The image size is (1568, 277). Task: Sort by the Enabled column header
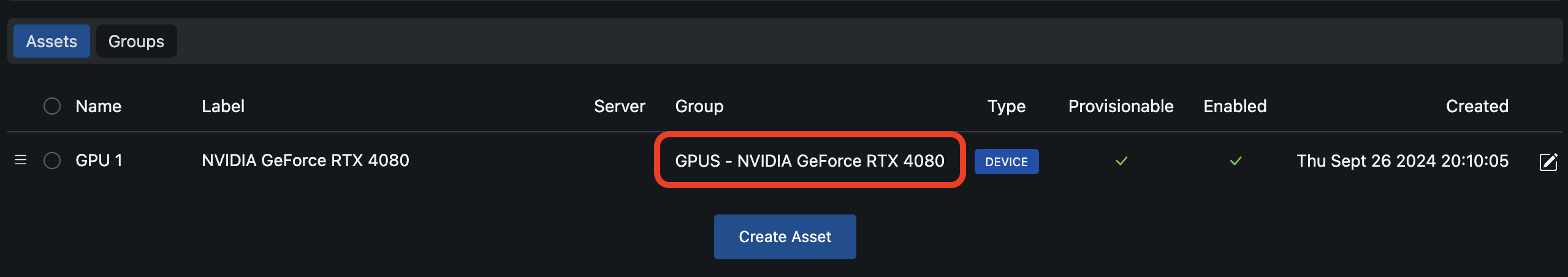[1235, 106]
